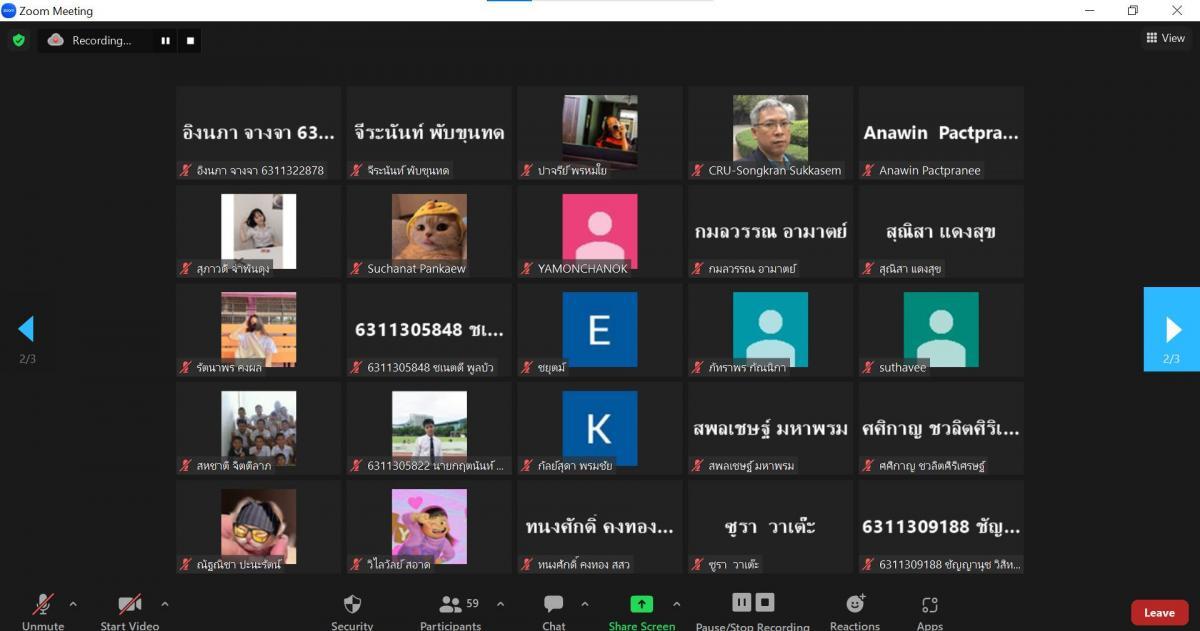Open the Chat panel

click(x=553, y=605)
